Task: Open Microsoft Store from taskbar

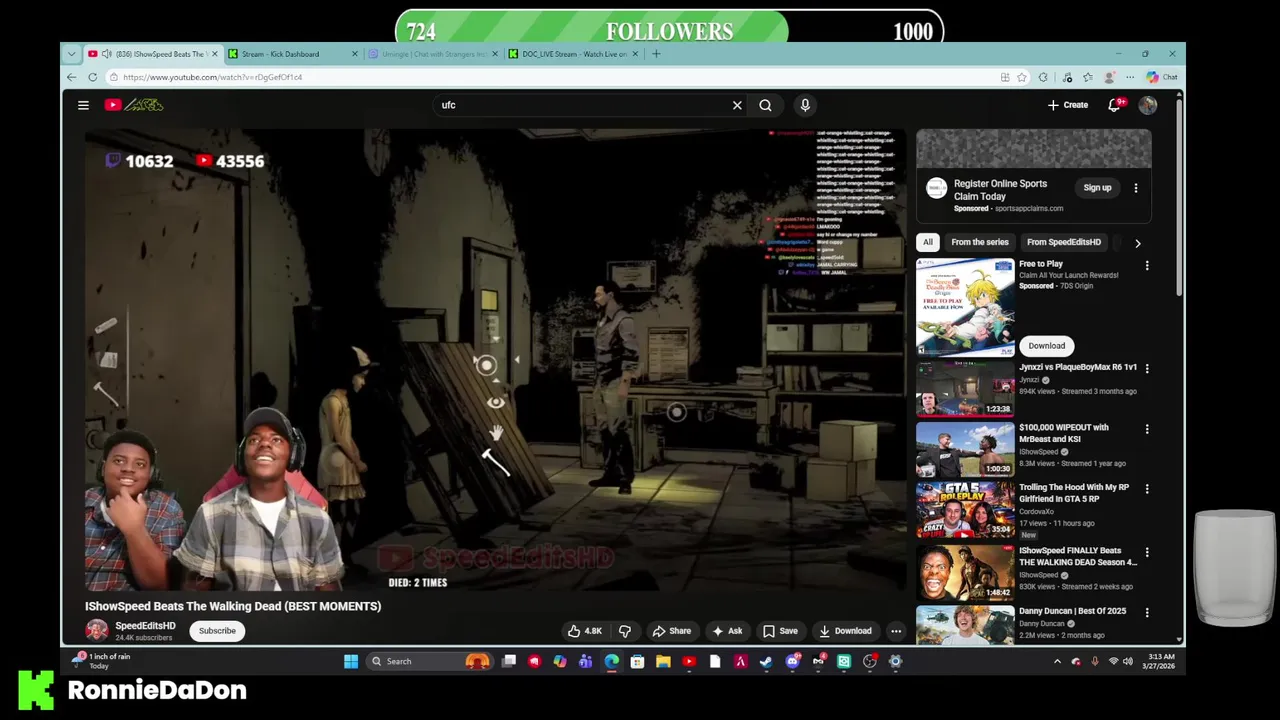Action: pos(637,661)
